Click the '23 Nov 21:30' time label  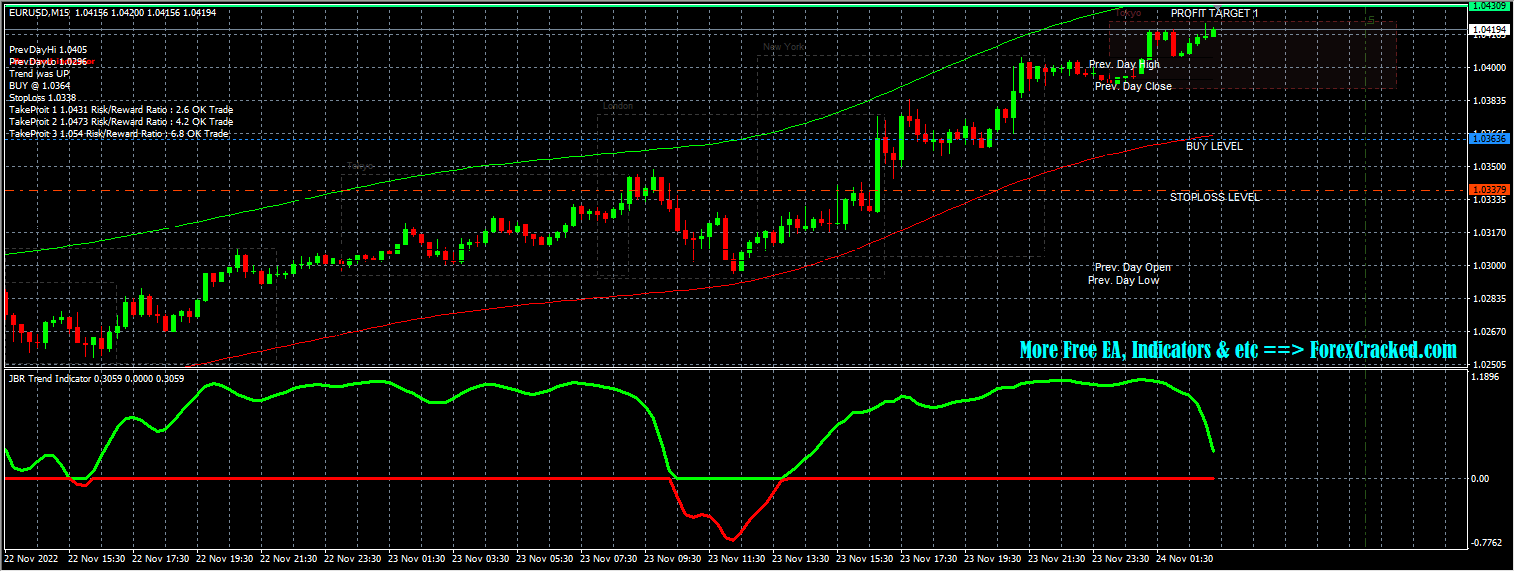(x=1057, y=559)
